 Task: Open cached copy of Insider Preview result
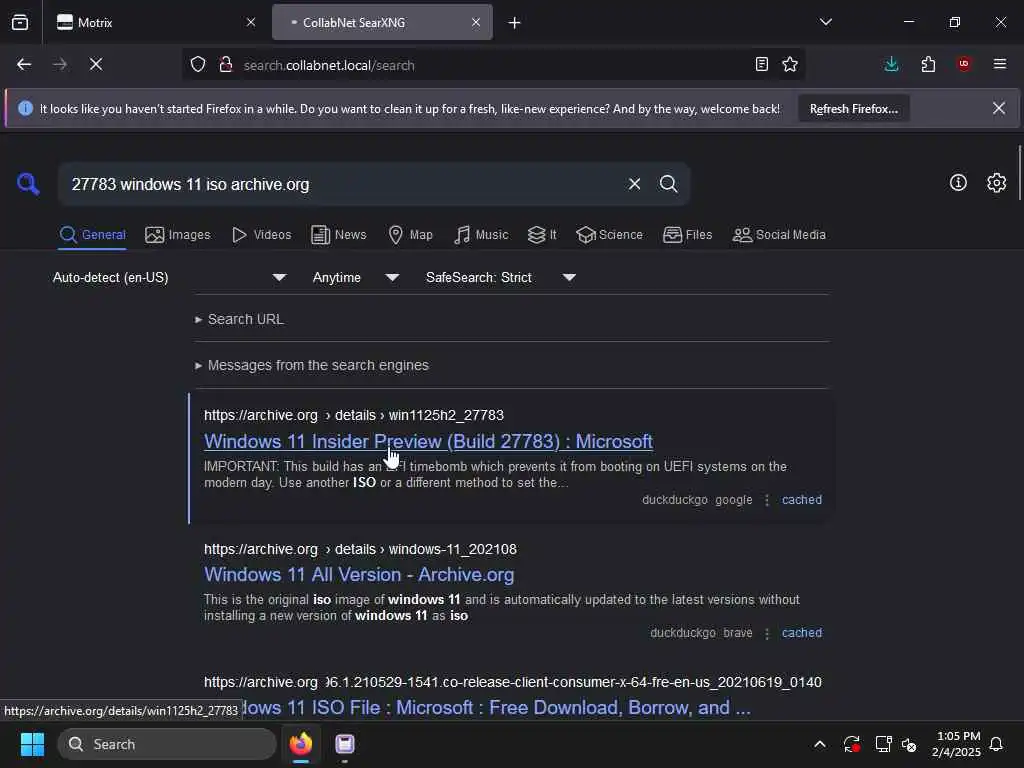[x=802, y=500]
